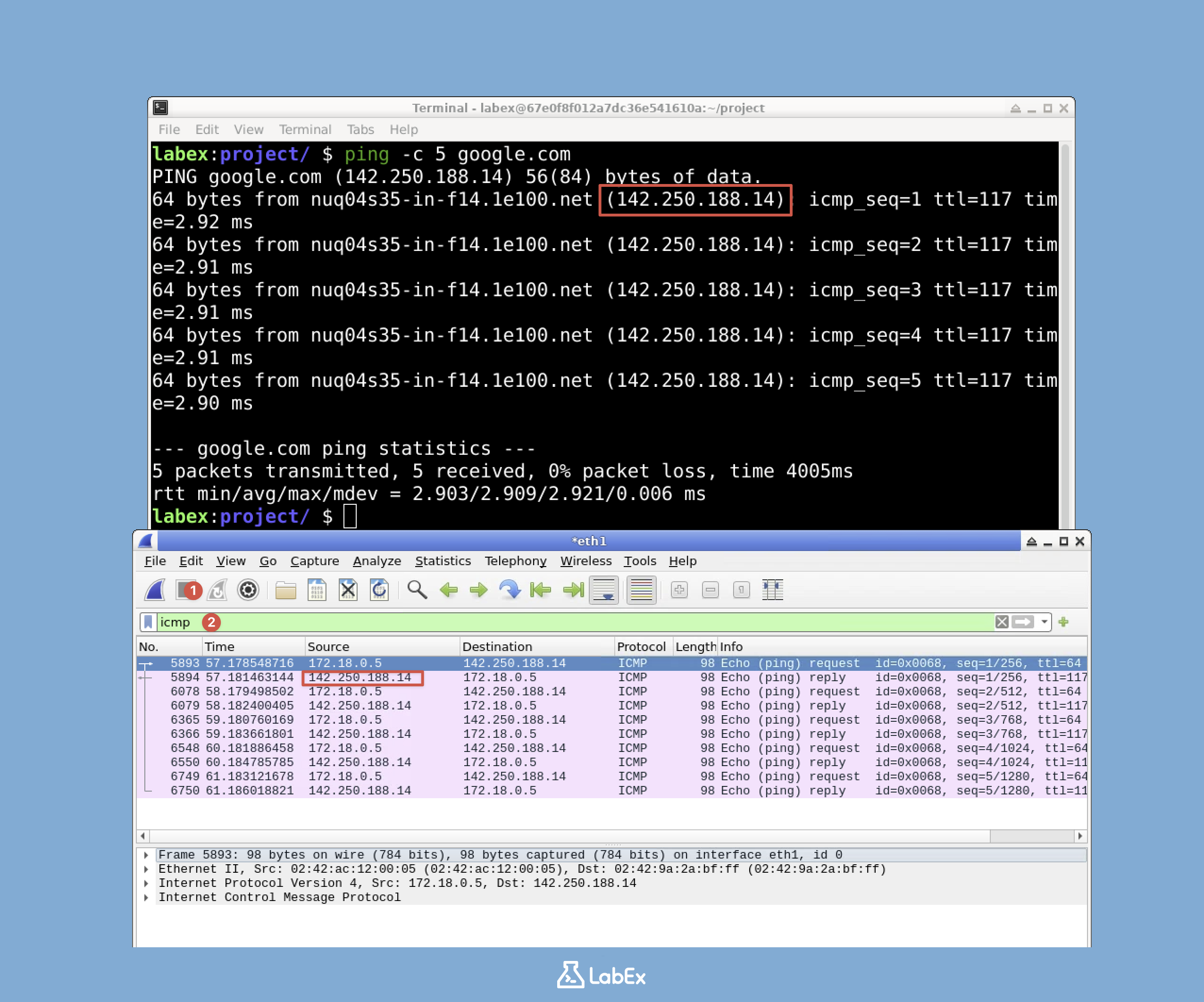Sort packets by the No. column
The width and height of the screenshot is (1204, 1002).
(170, 647)
